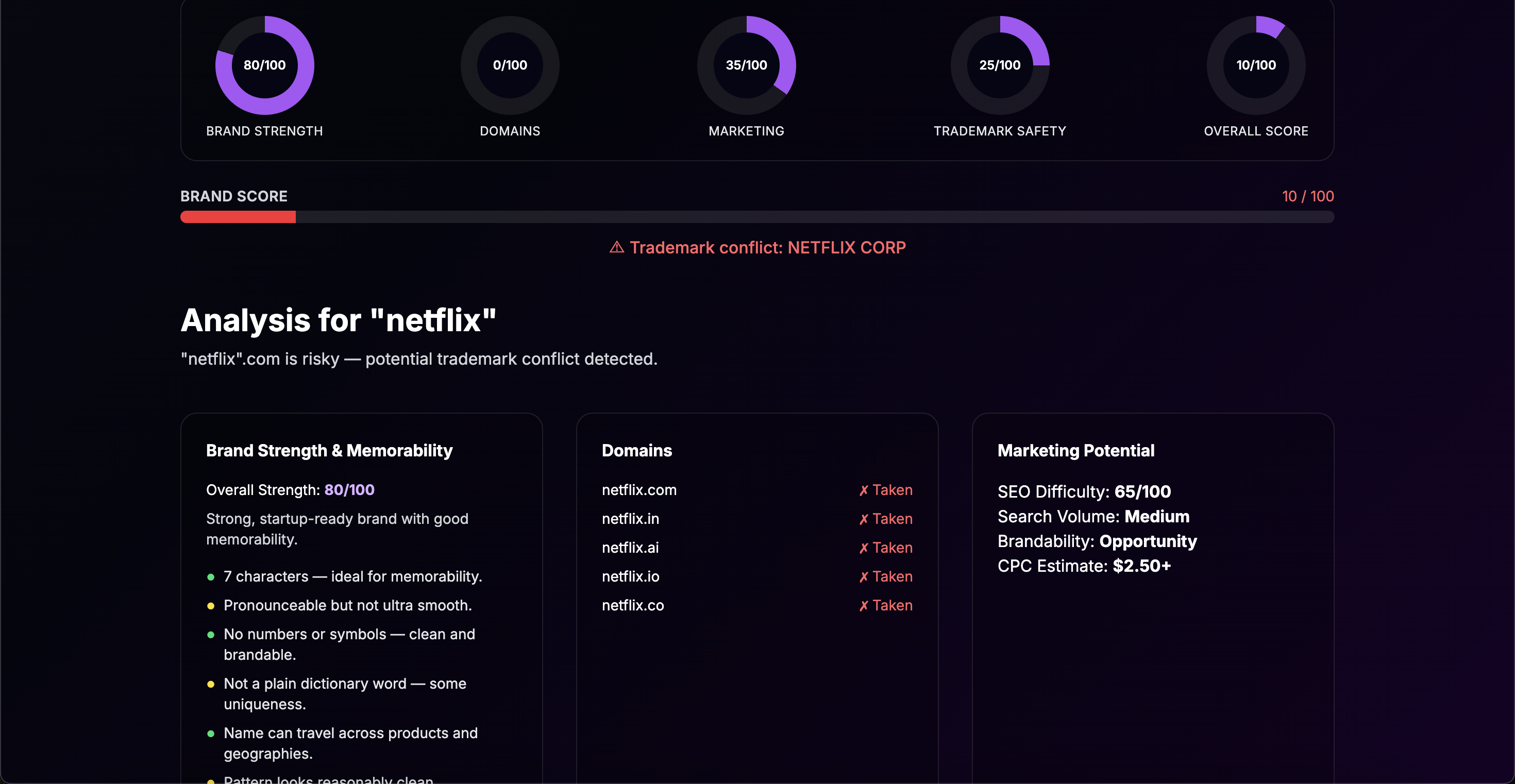Toggle the yellow bullet for pronounceability note
This screenshot has height=784, width=1515.
coord(212,605)
